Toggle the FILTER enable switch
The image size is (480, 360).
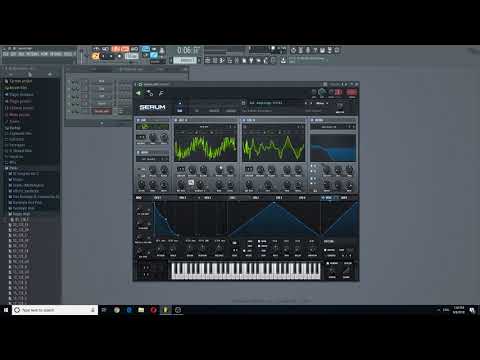312,120
